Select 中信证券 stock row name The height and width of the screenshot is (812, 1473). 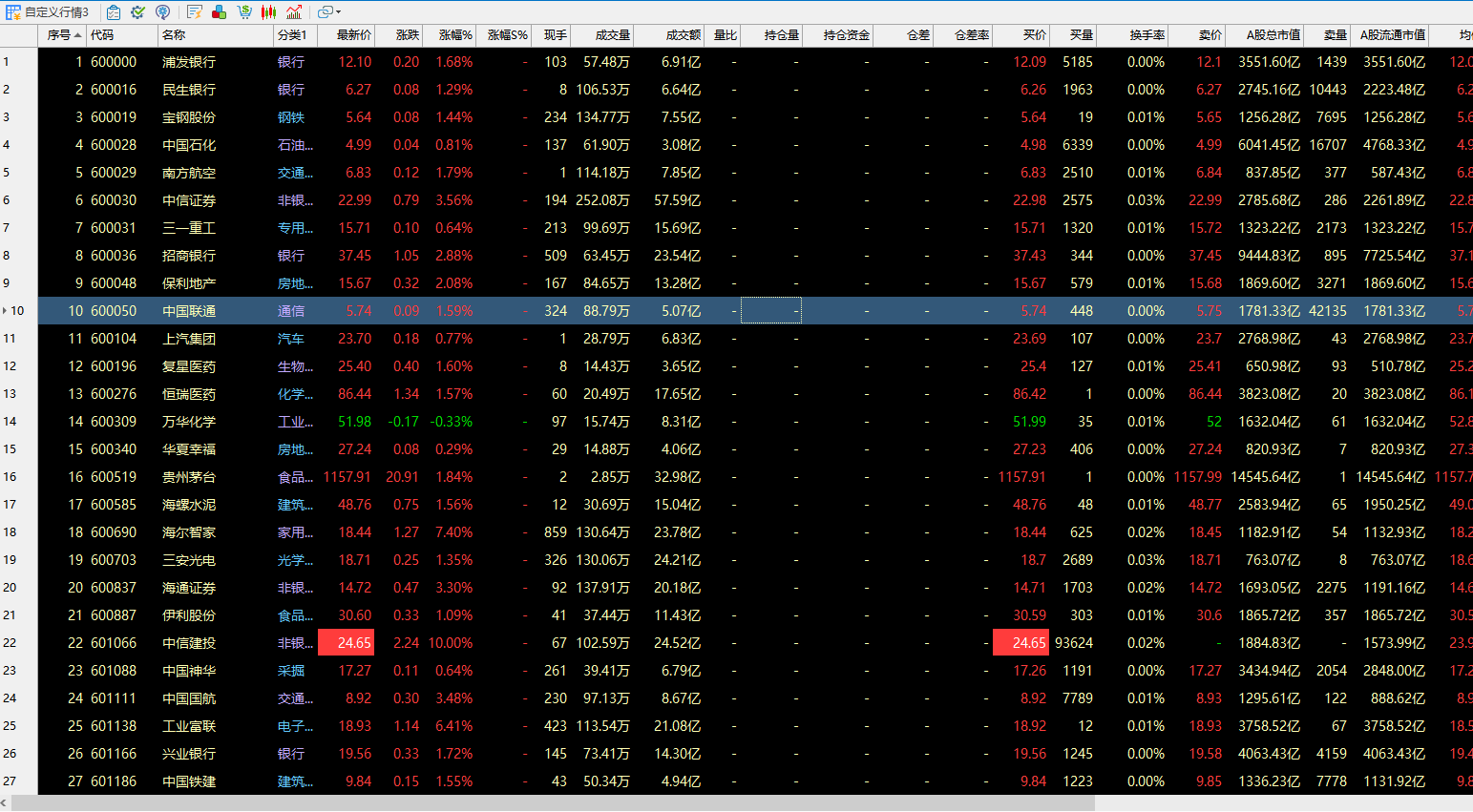pyautogui.click(x=189, y=200)
